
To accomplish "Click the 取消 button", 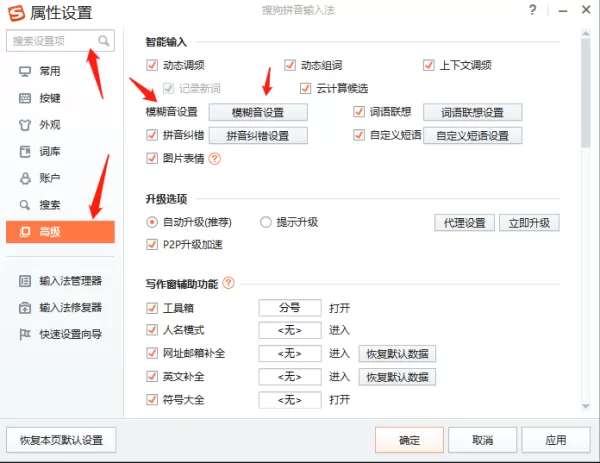I will coord(483,440).
